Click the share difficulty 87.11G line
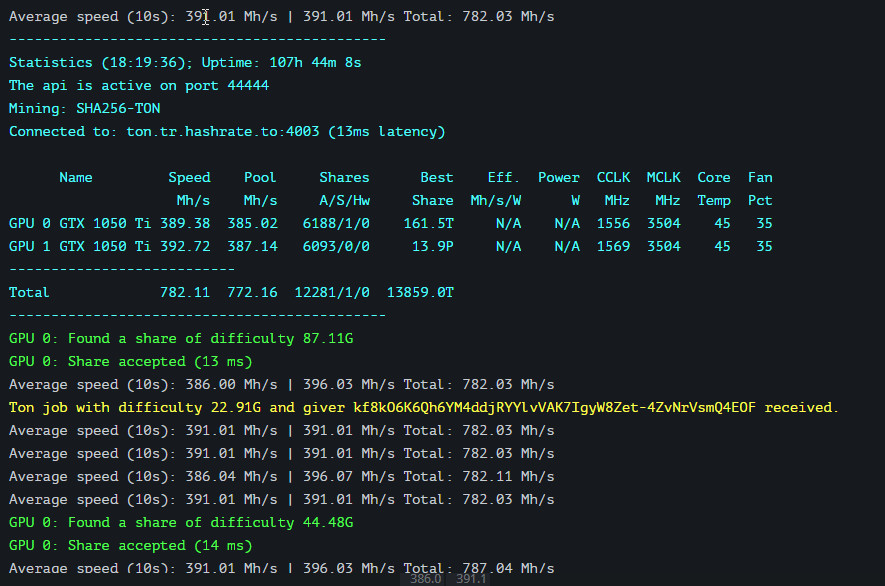 pyautogui.click(x=181, y=339)
